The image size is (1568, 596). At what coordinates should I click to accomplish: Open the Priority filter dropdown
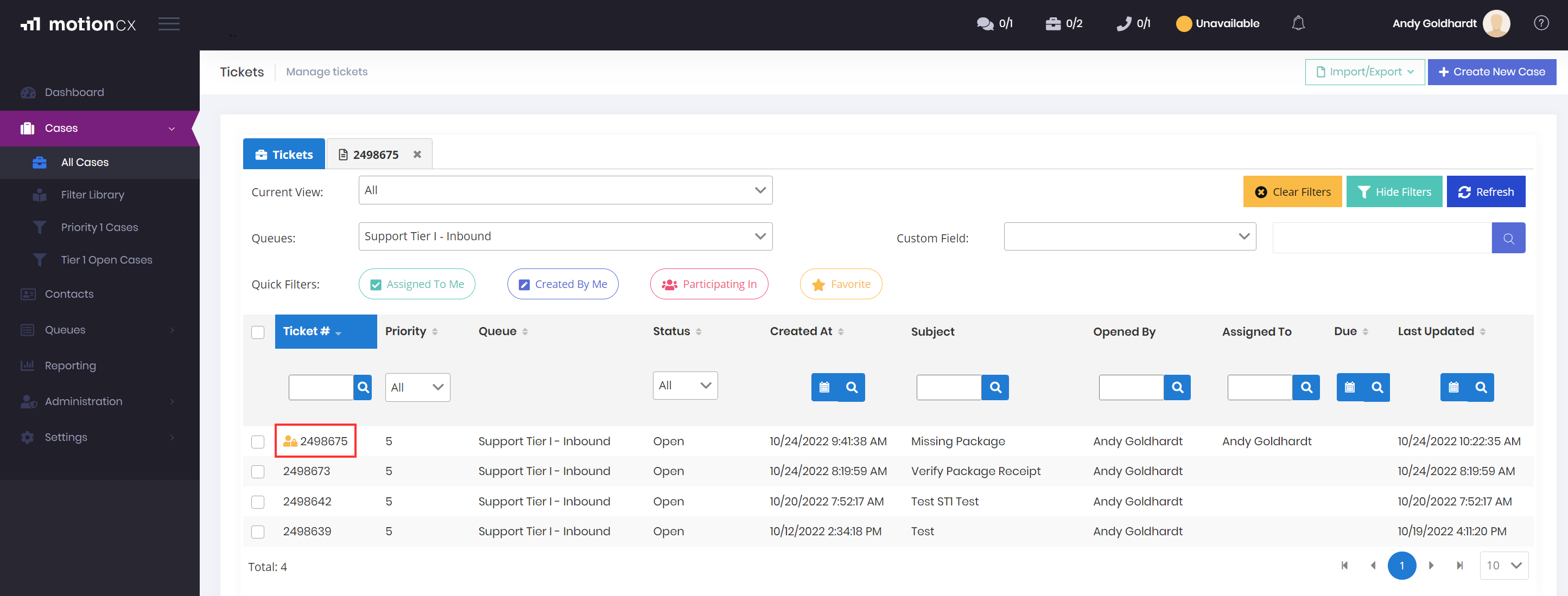[417, 387]
